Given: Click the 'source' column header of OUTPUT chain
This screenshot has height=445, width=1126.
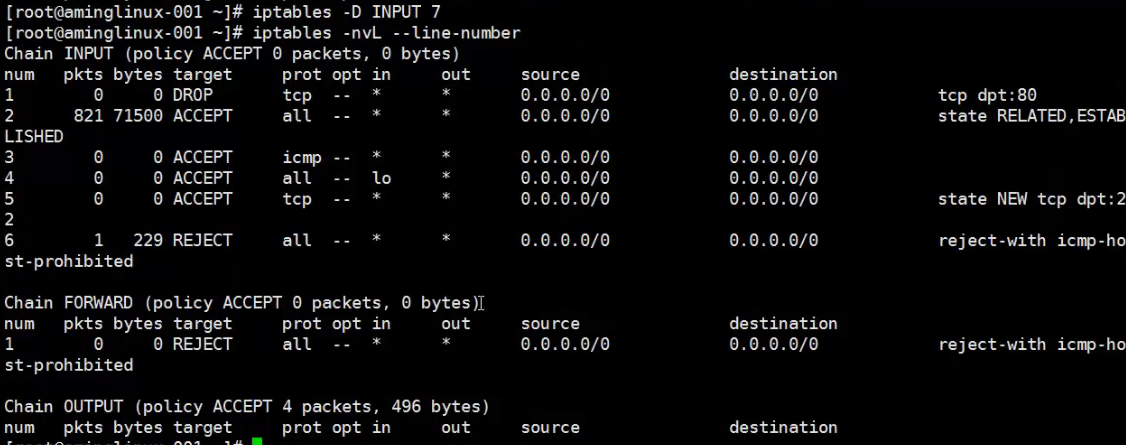Looking at the screenshot, I should pos(550,428).
